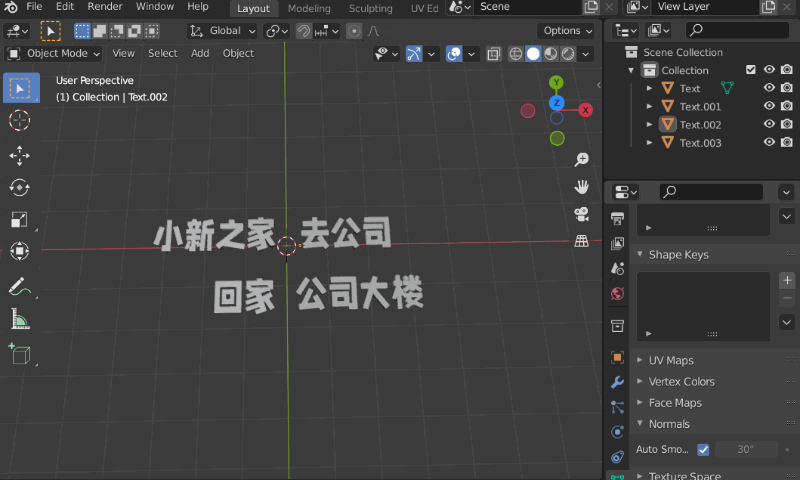Hide Text.003 in viewport
800x480 pixels.
(769, 142)
